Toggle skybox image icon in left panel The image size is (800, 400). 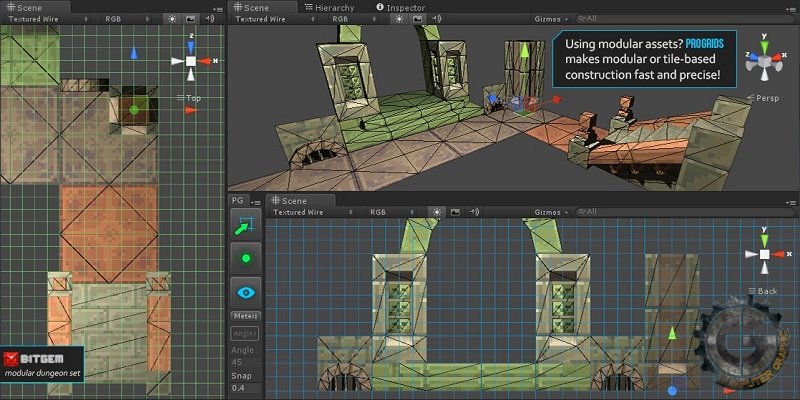(190, 19)
